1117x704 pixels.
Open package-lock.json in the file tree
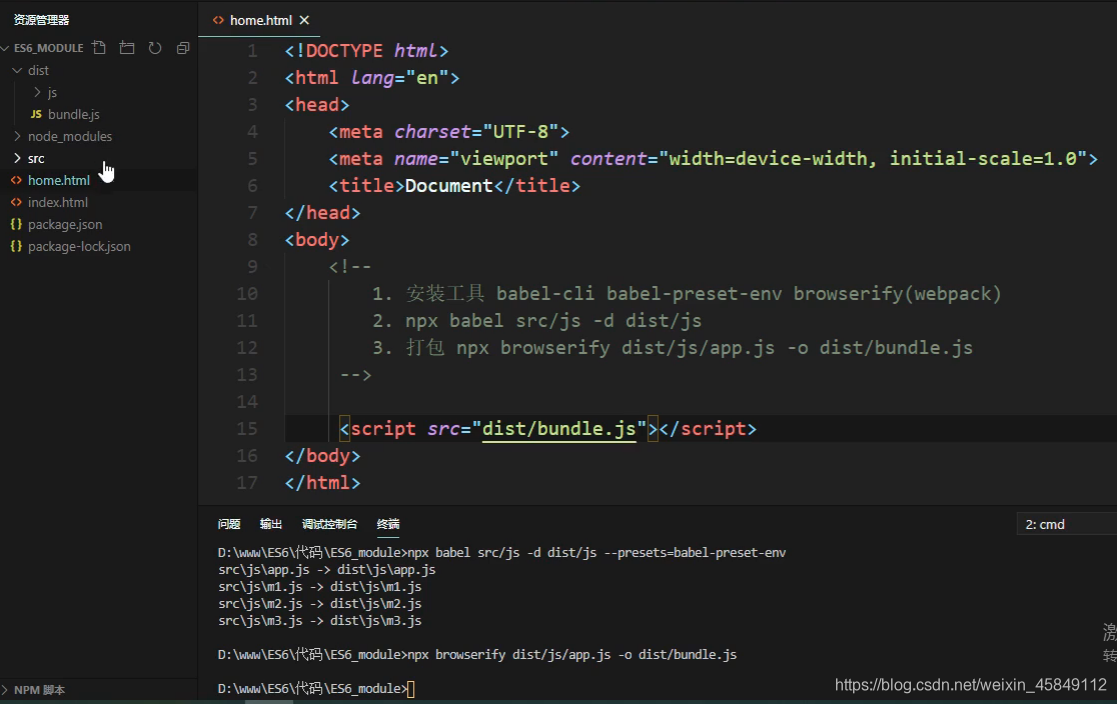[79, 247]
